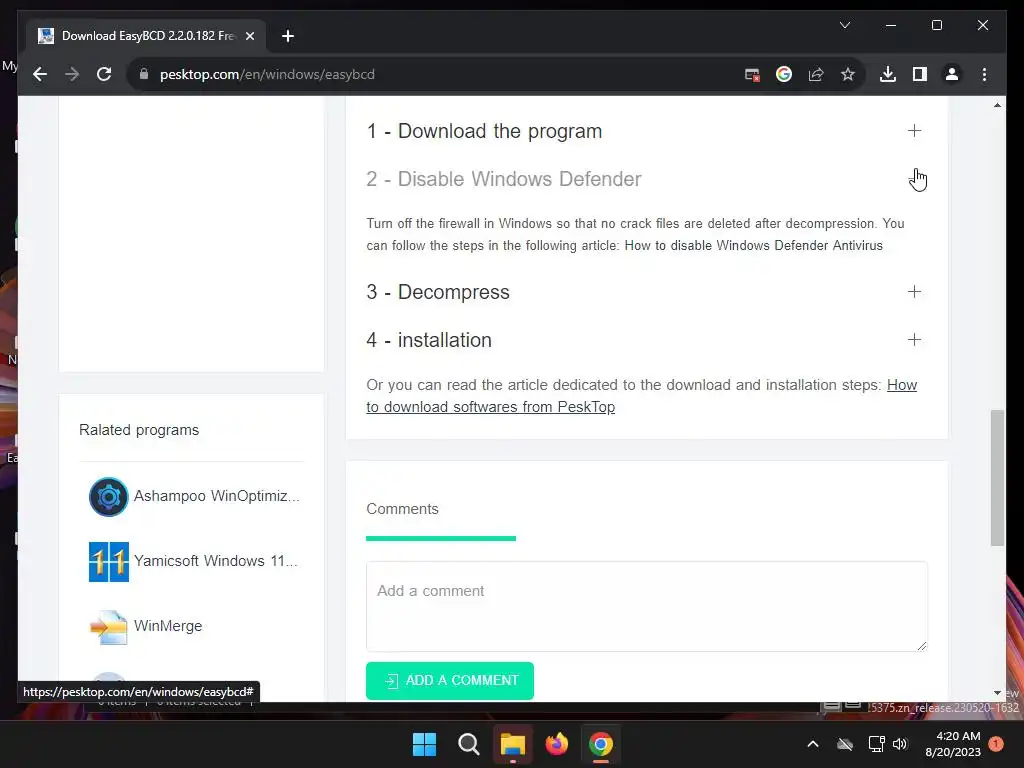Open the Windows Start menu
The height and width of the screenshot is (768, 1024).
(x=424, y=744)
